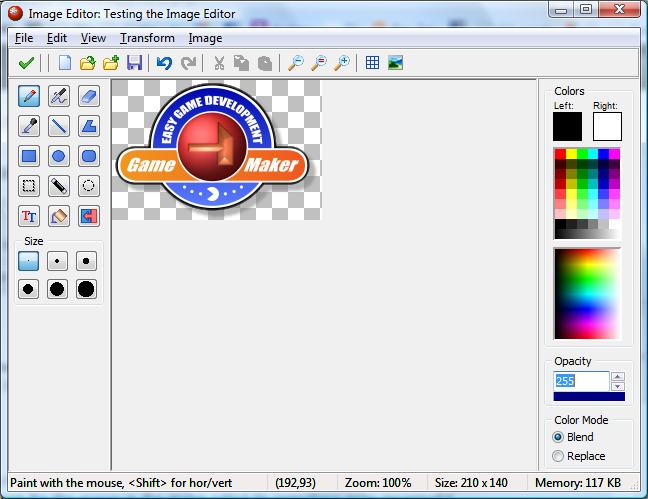Viewport: 648px width, 499px height.
Task: Pick a color from the spectrum gradient
Action: 587,294
